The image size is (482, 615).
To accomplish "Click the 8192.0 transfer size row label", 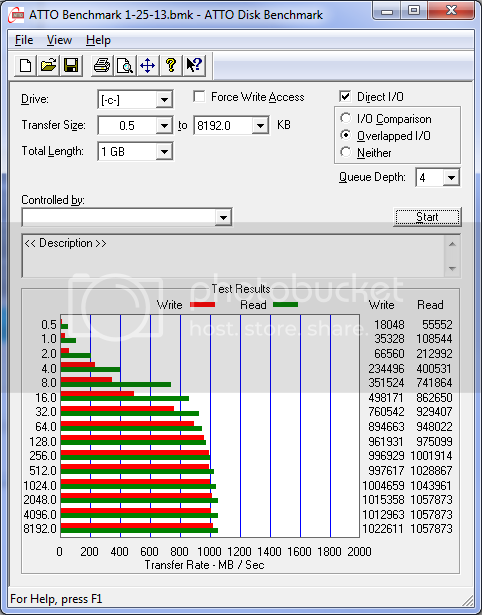I will [40, 529].
